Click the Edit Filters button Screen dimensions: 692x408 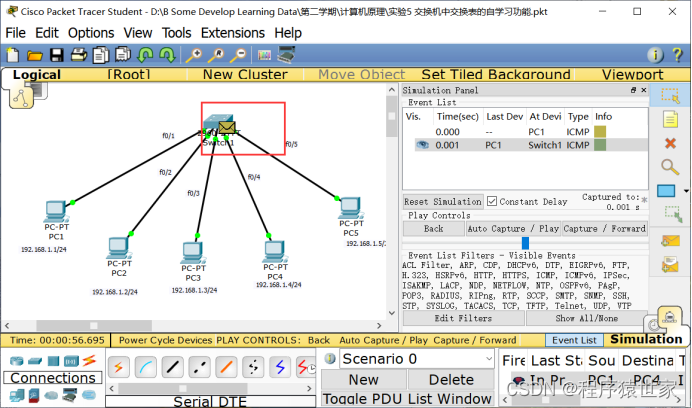click(463, 318)
